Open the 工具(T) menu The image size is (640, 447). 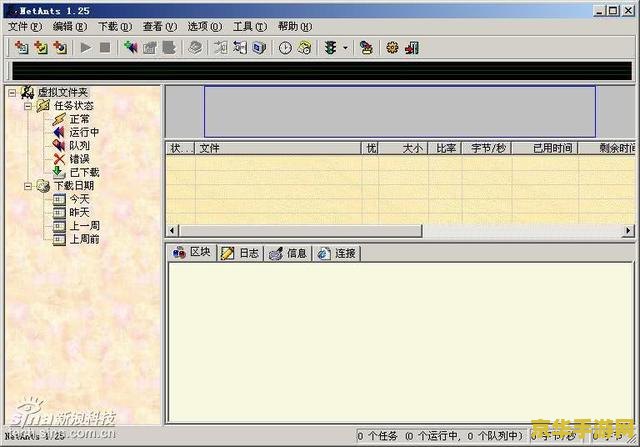(x=249, y=26)
